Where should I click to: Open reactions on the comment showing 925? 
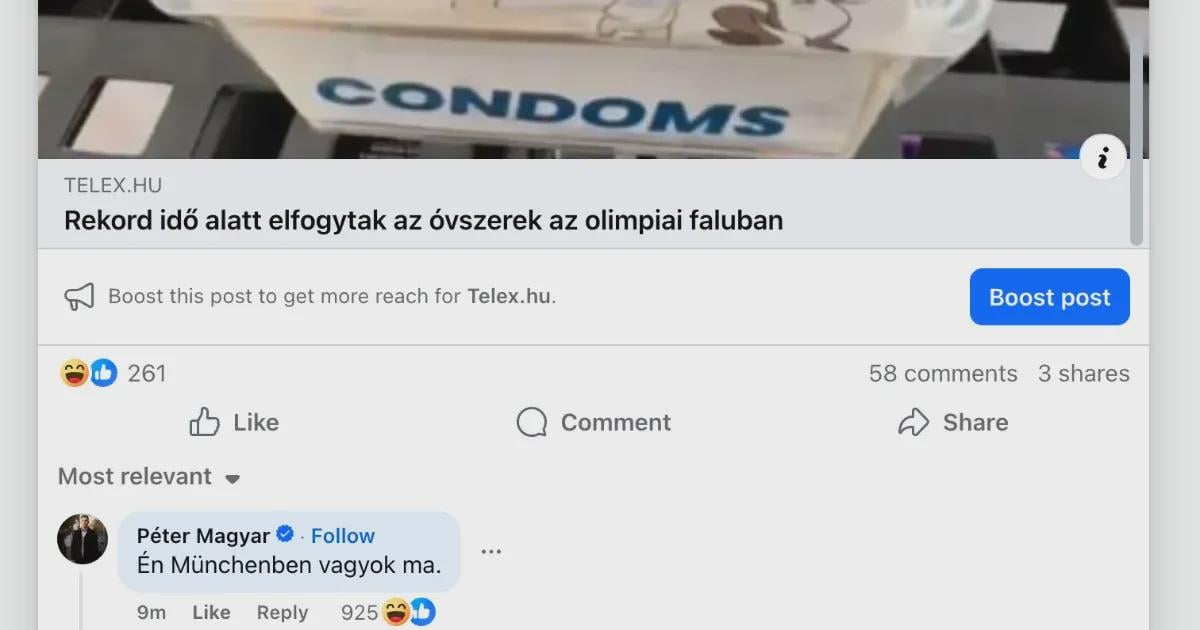tap(408, 612)
